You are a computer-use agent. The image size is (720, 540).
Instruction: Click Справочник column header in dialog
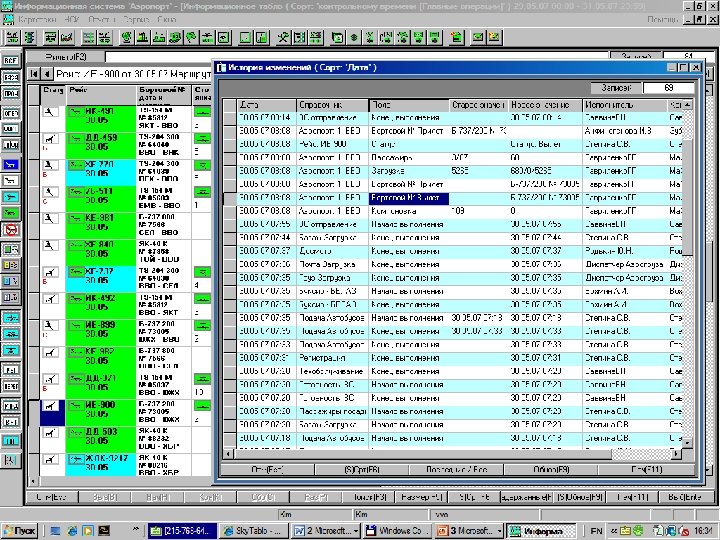(332, 105)
